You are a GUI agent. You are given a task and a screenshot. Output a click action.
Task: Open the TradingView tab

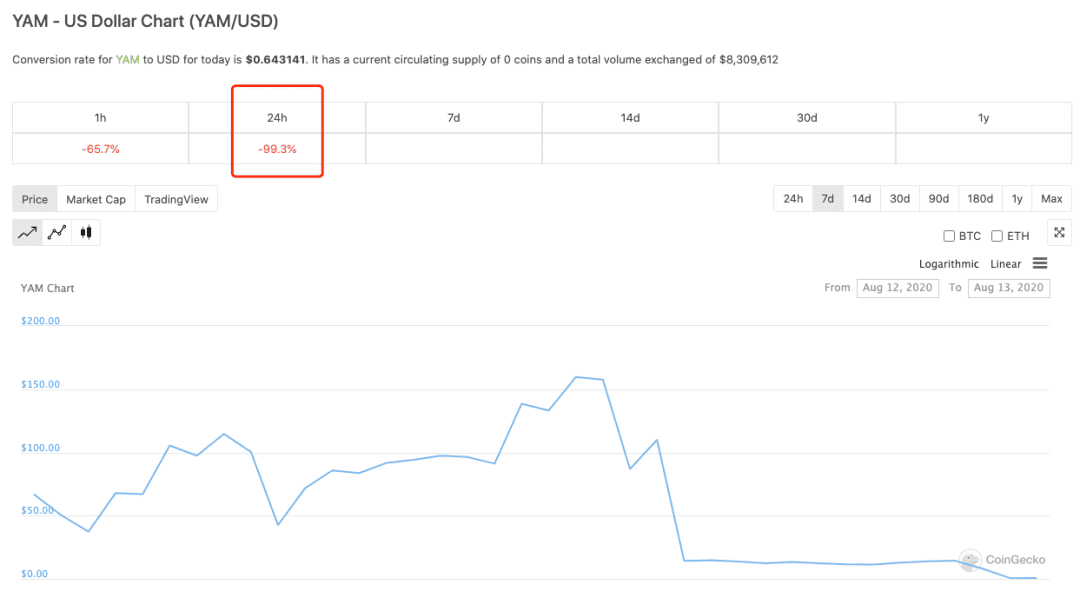176,199
